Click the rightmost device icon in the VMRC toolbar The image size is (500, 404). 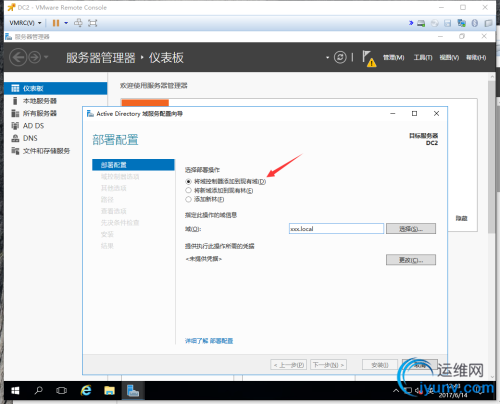(488, 23)
